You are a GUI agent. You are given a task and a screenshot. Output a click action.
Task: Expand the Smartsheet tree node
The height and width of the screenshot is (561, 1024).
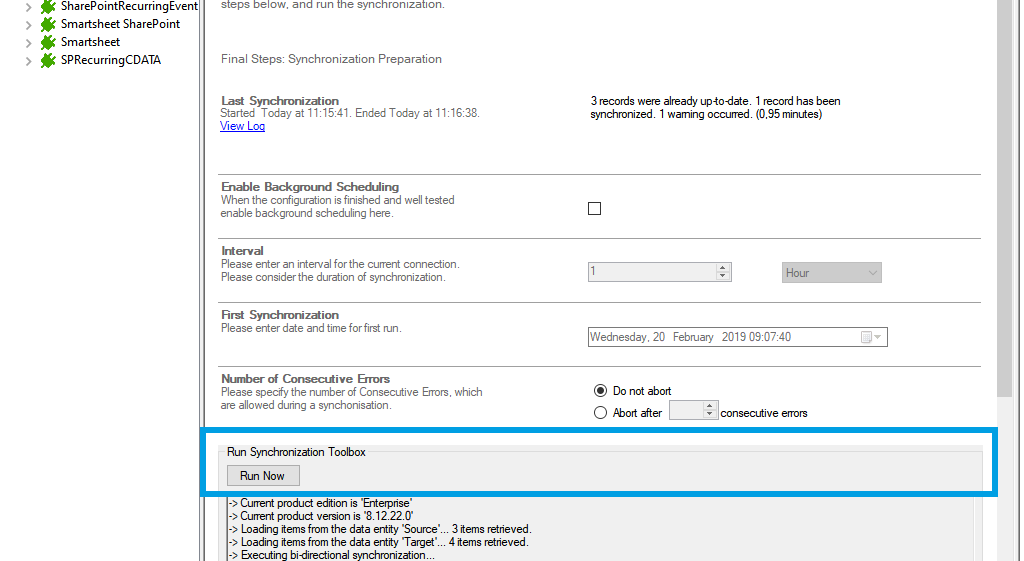coord(28,42)
